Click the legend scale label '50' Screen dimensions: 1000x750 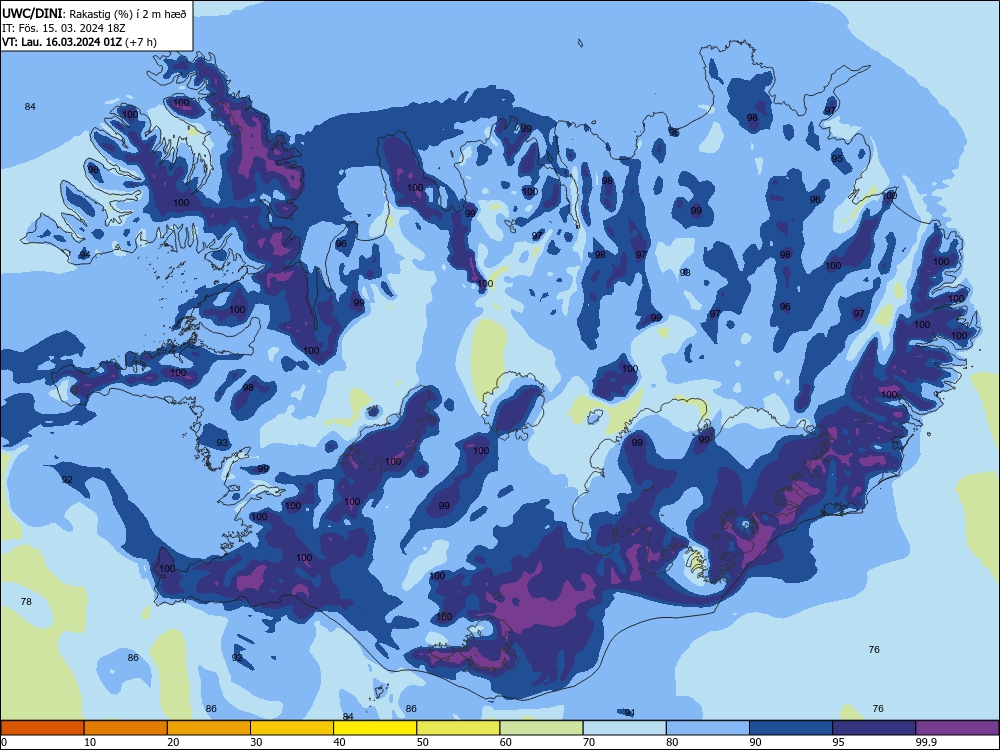(x=422, y=742)
